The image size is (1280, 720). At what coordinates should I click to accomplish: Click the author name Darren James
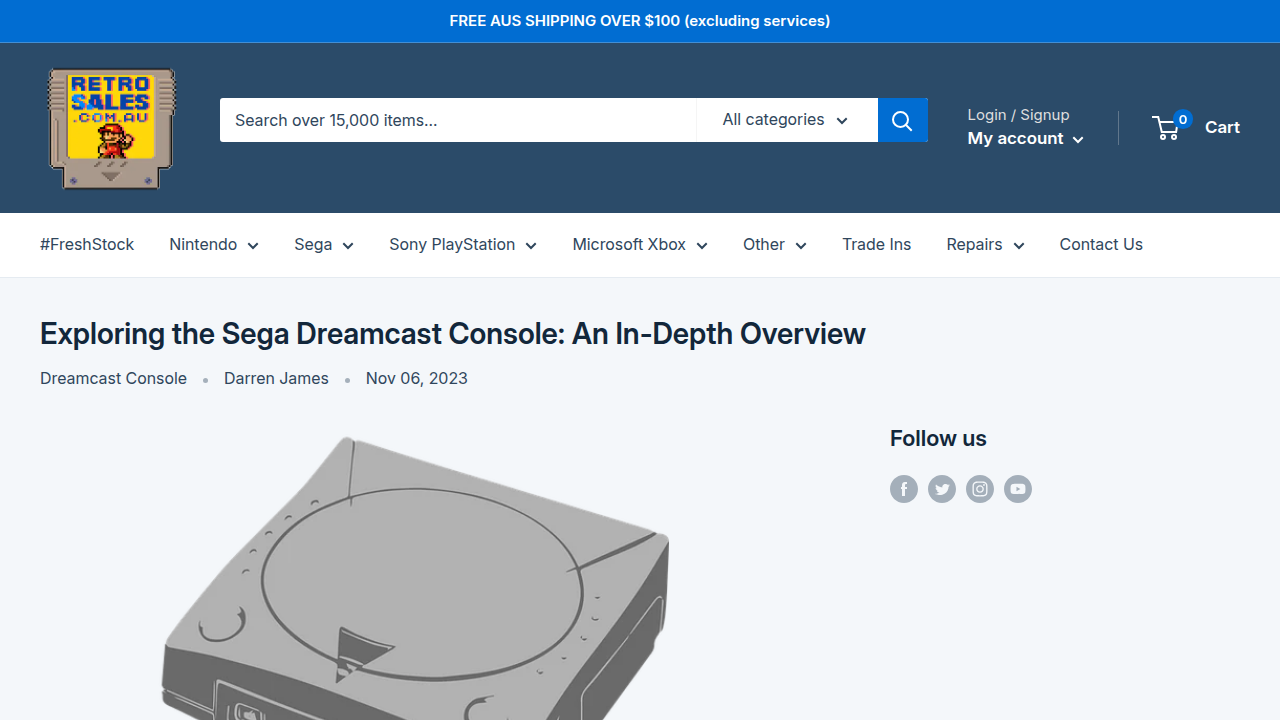[276, 378]
